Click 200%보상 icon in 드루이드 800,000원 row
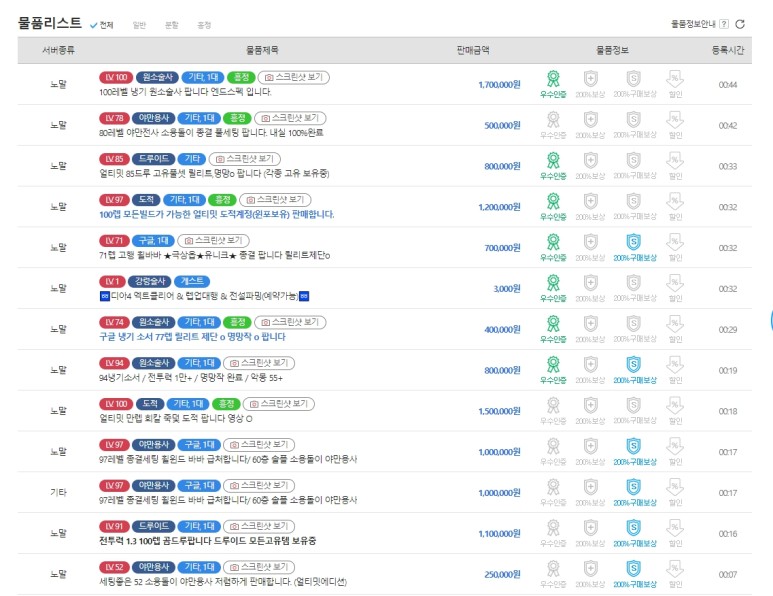The height and width of the screenshot is (596, 773). click(x=591, y=161)
